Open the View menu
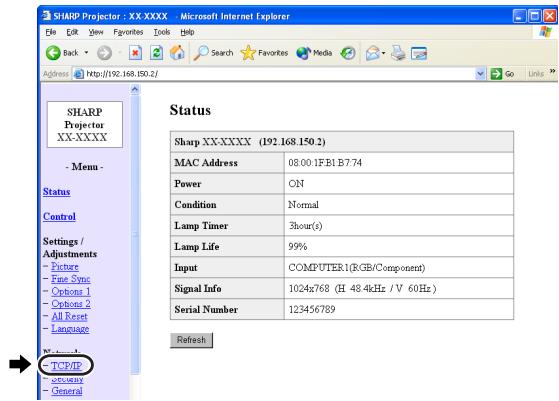 [x=96, y=32]
